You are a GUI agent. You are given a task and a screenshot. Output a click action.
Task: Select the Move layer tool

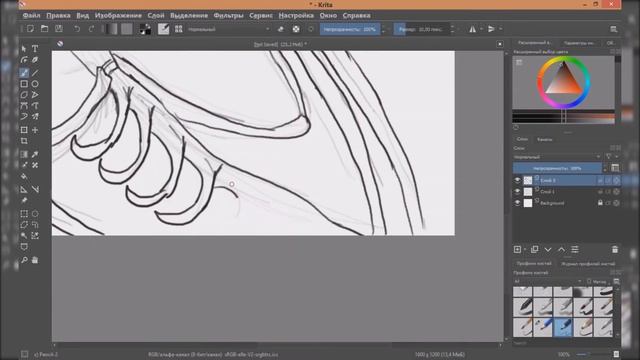(35, 130)
